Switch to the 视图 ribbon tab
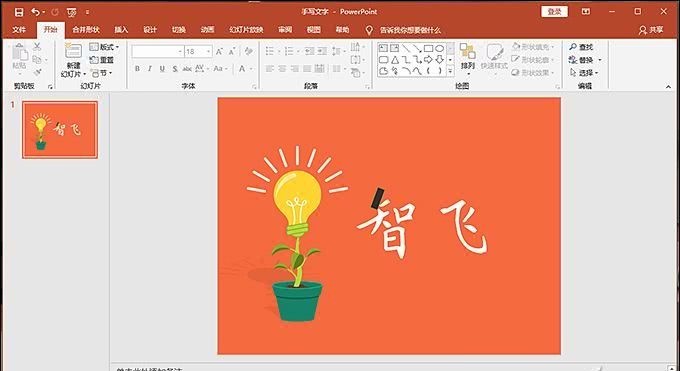Viewport: 680px width, 371px height. (x=314, y=30)
